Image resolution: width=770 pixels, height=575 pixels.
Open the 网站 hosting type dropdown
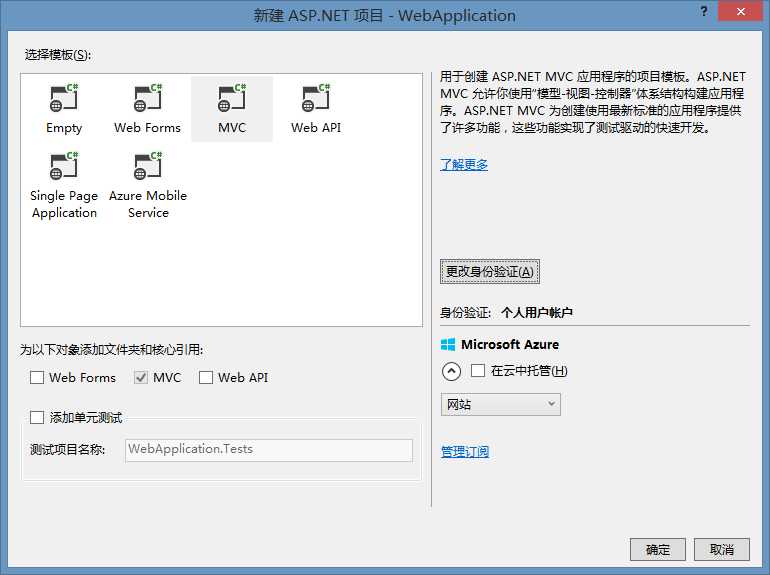click(500, 405)
